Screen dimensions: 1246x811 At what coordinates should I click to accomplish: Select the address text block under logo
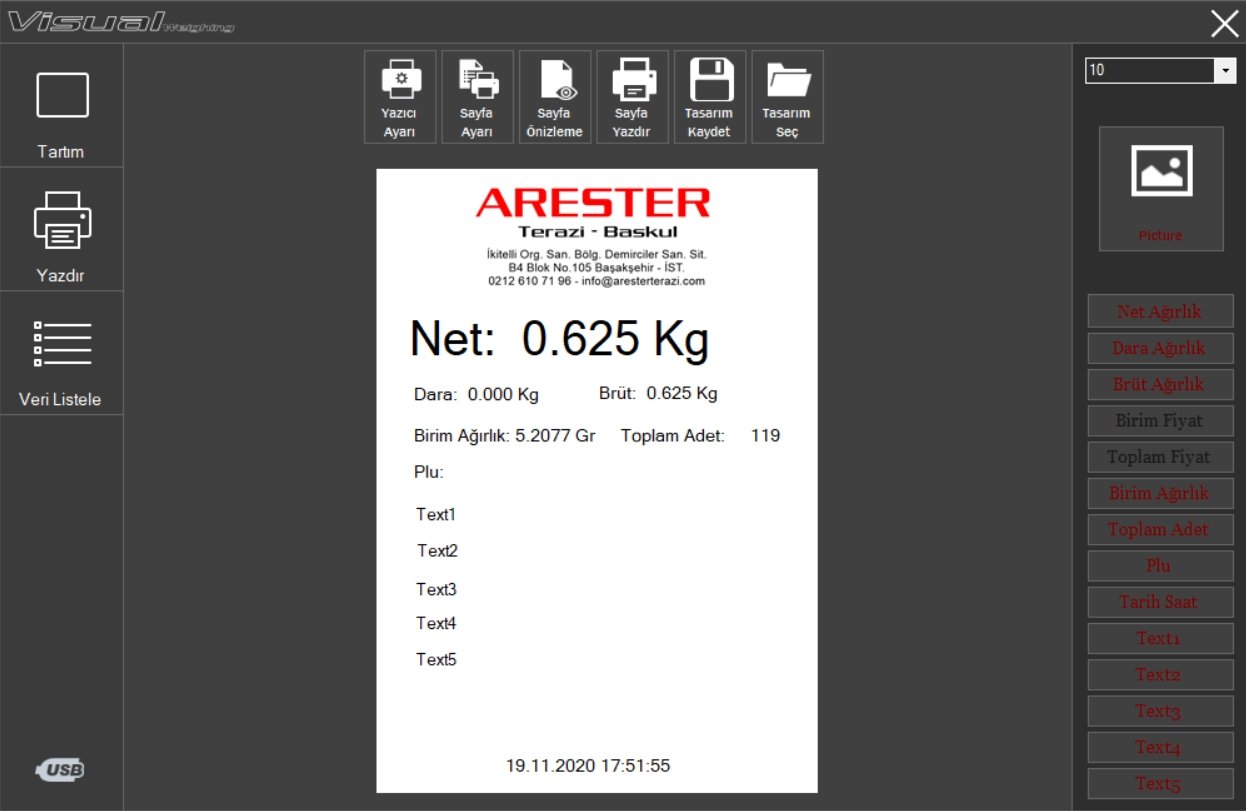(x=597, y=268)
